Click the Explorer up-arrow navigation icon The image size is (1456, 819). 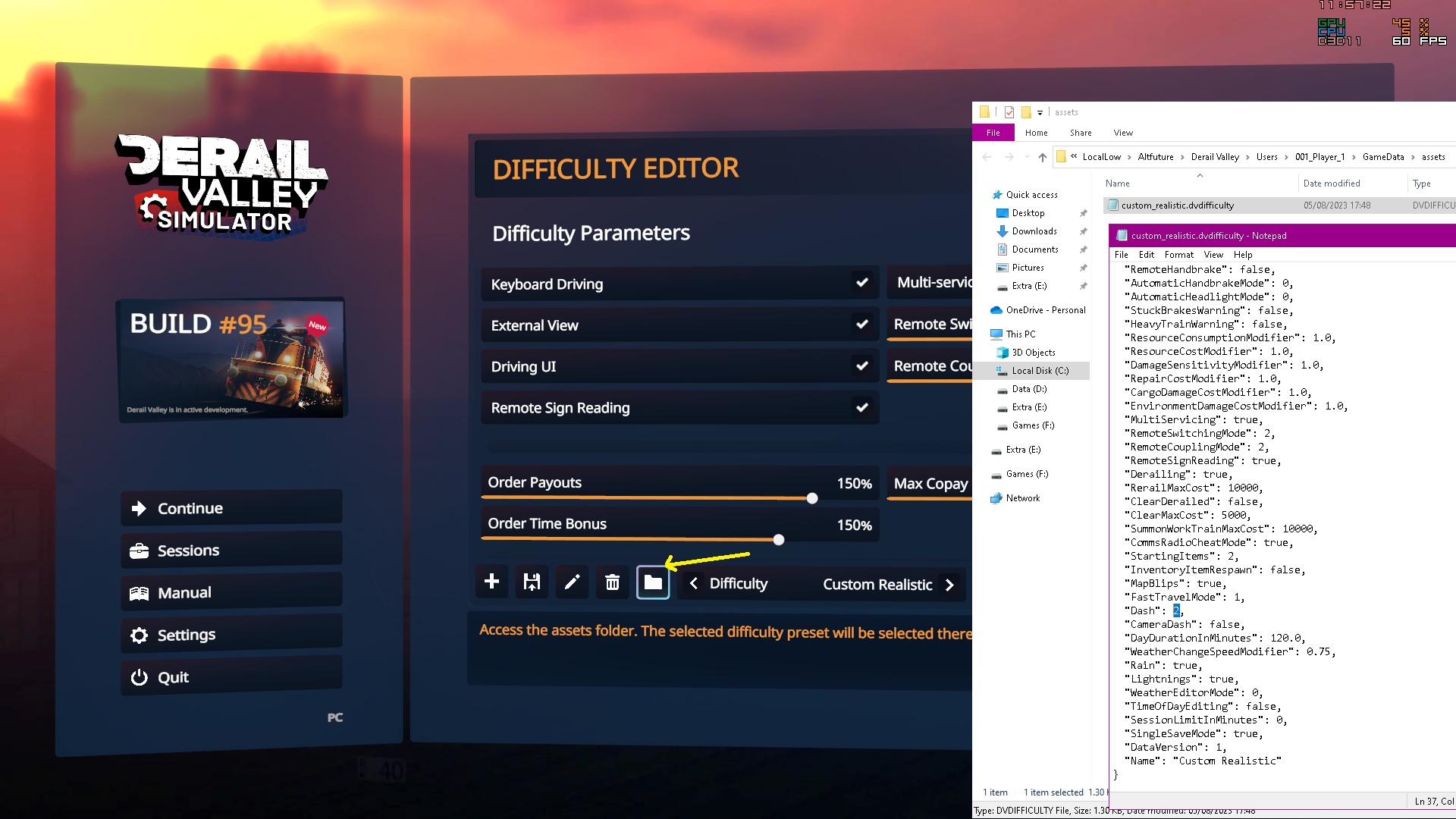1043,157
